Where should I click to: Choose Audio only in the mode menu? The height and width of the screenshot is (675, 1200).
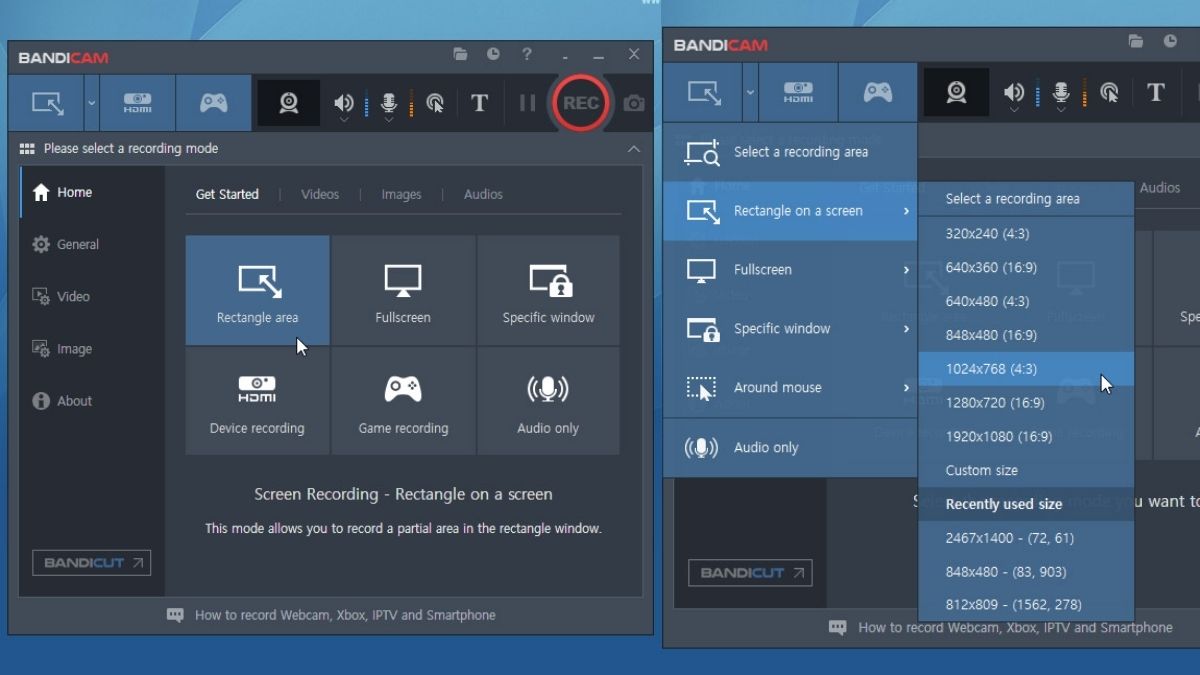pyautogui.click(x=790, y=448)
